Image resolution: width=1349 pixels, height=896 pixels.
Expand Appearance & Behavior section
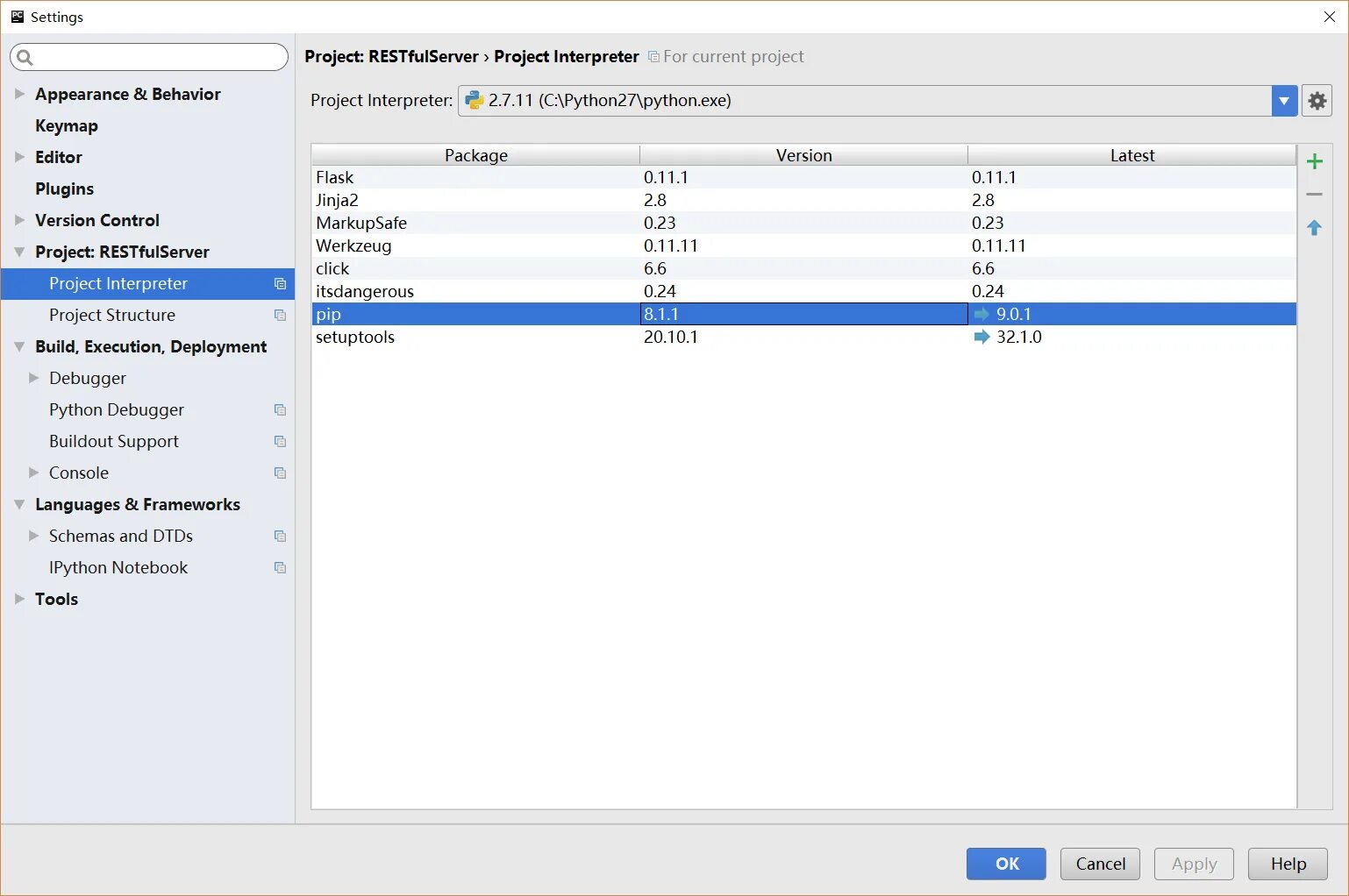click(x=19, y=94)
